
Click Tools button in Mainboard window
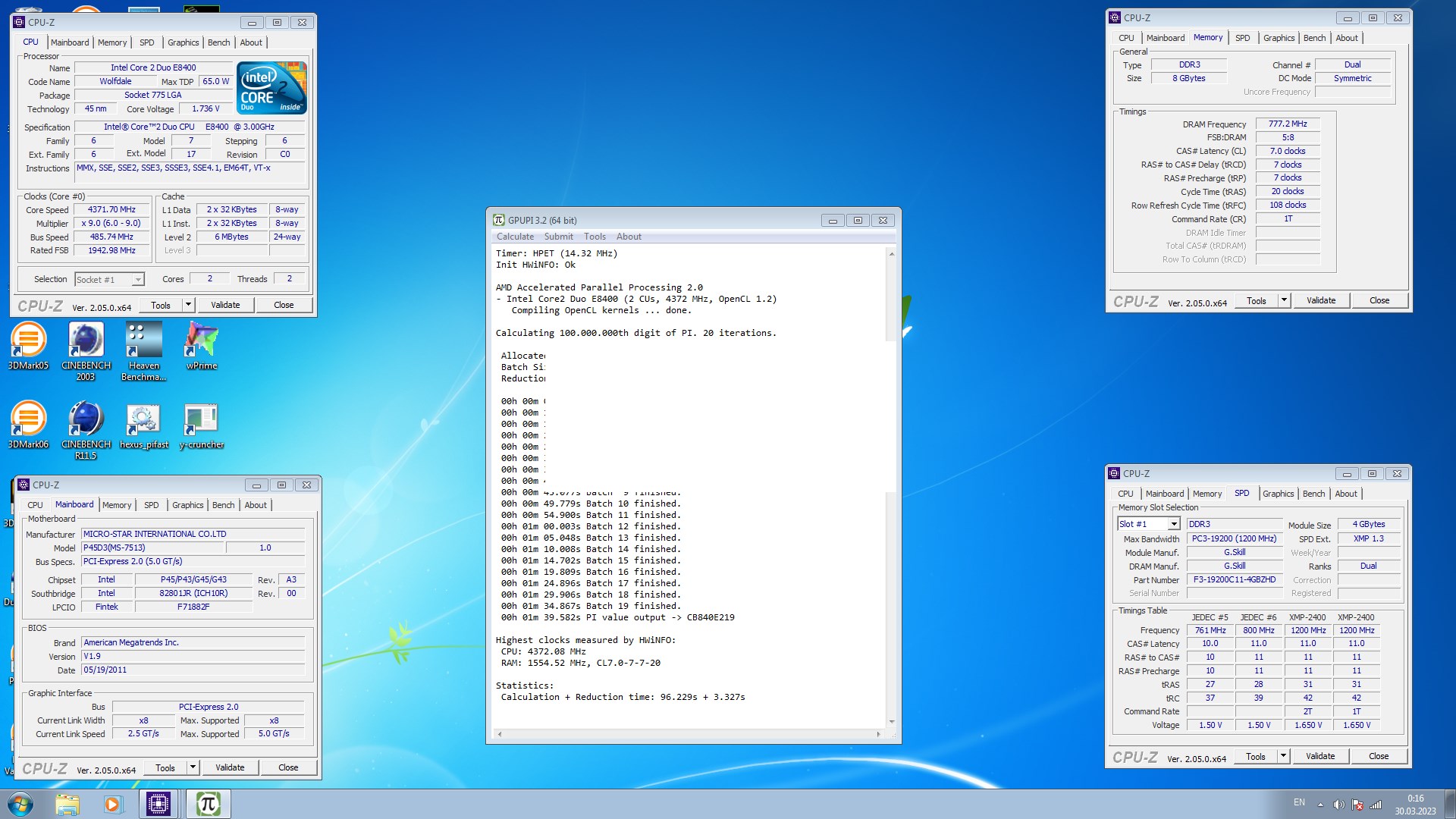[x=165, y=767]
